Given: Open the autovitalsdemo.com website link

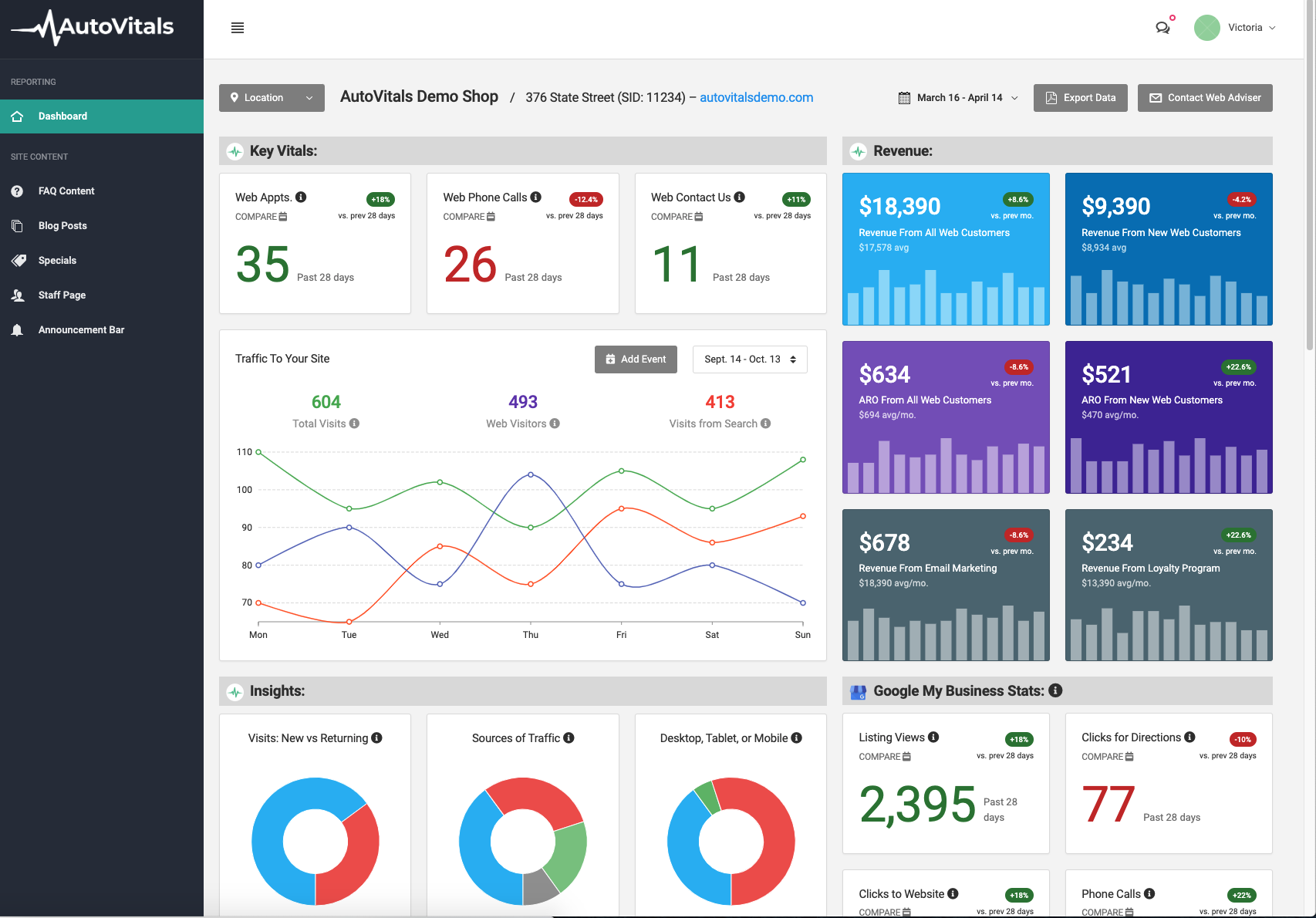Looking at the screenshot, I should point(756,97).
